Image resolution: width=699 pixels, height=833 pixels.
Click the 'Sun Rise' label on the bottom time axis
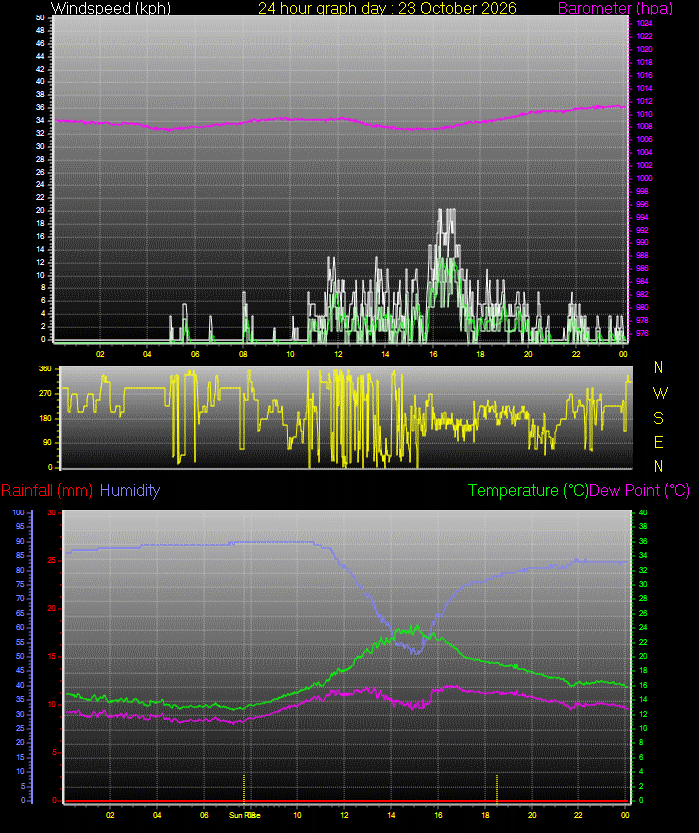tap(244, 815)
